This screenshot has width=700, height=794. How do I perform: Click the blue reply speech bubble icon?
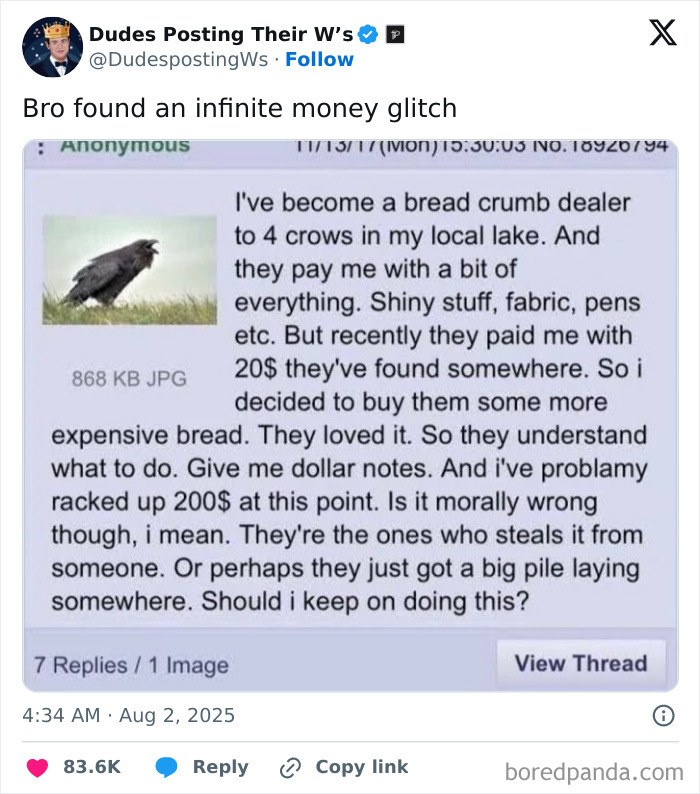(167, 767)
